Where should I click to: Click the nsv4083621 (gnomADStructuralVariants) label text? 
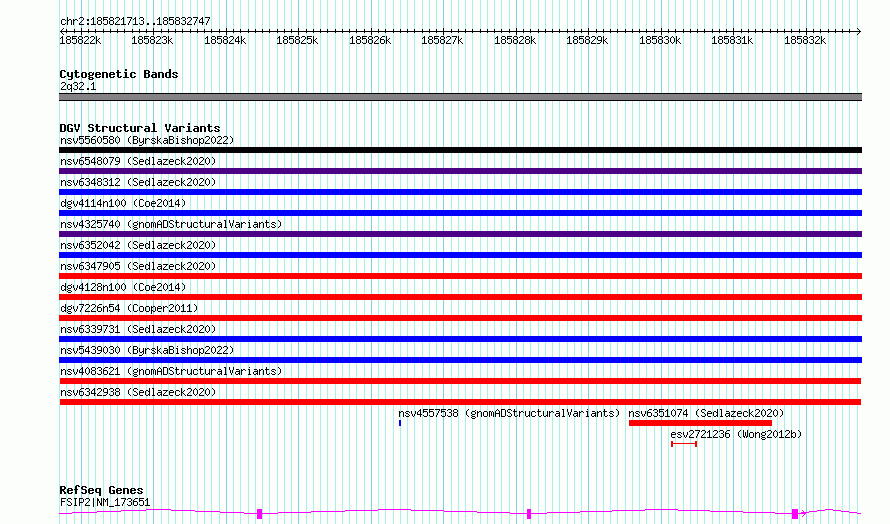[x=171, y=371]
